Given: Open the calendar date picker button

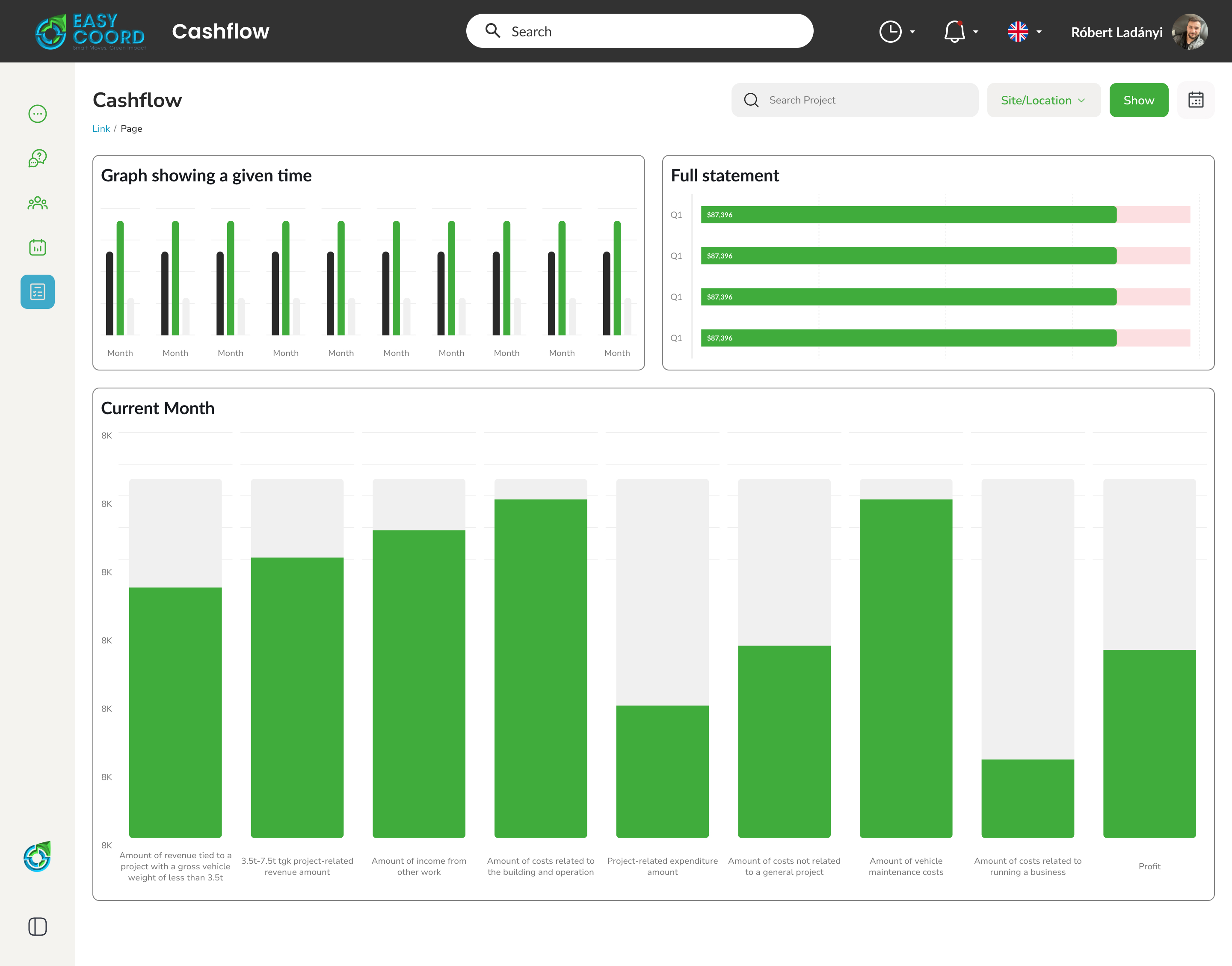Looking at the screenshot, I should [x=1195, y=100].
